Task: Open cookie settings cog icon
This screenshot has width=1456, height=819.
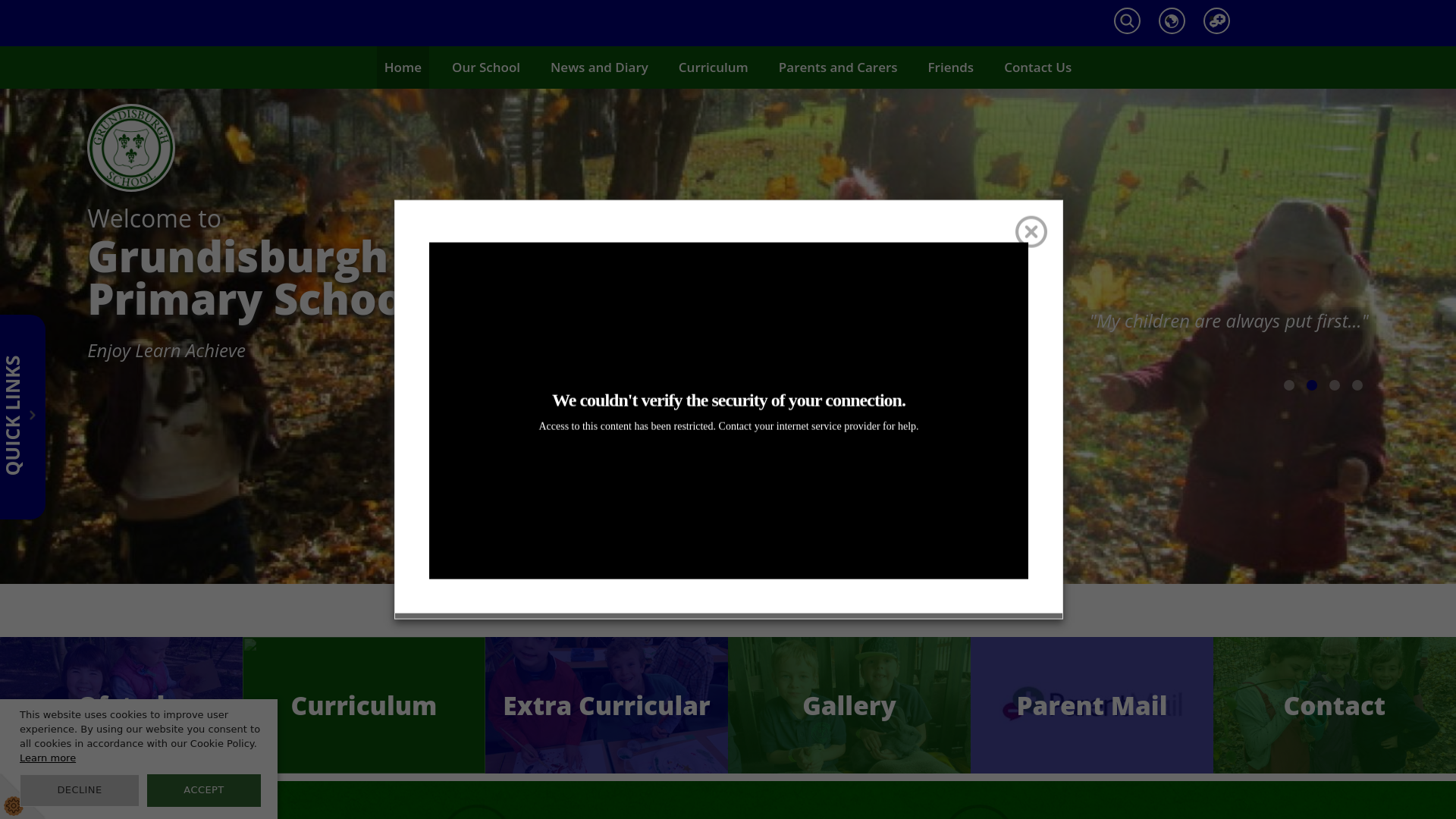Action: (x=13, y=805)
